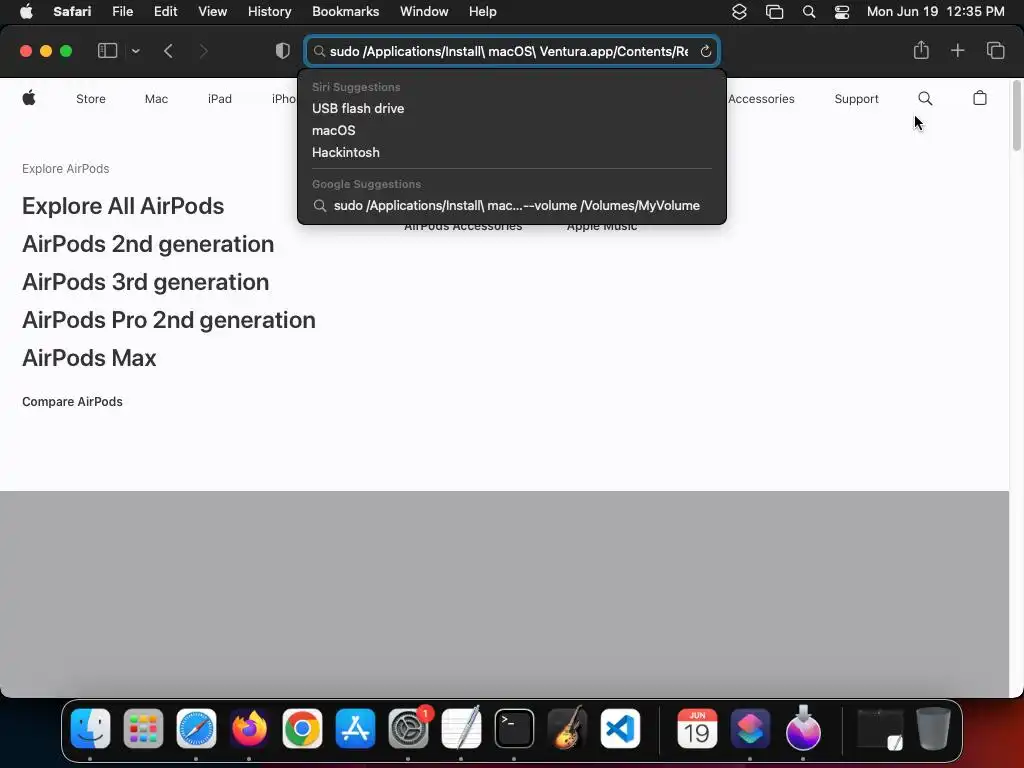Open the History menu
The height and width of the screenshot is (768, 1024).
269,12
